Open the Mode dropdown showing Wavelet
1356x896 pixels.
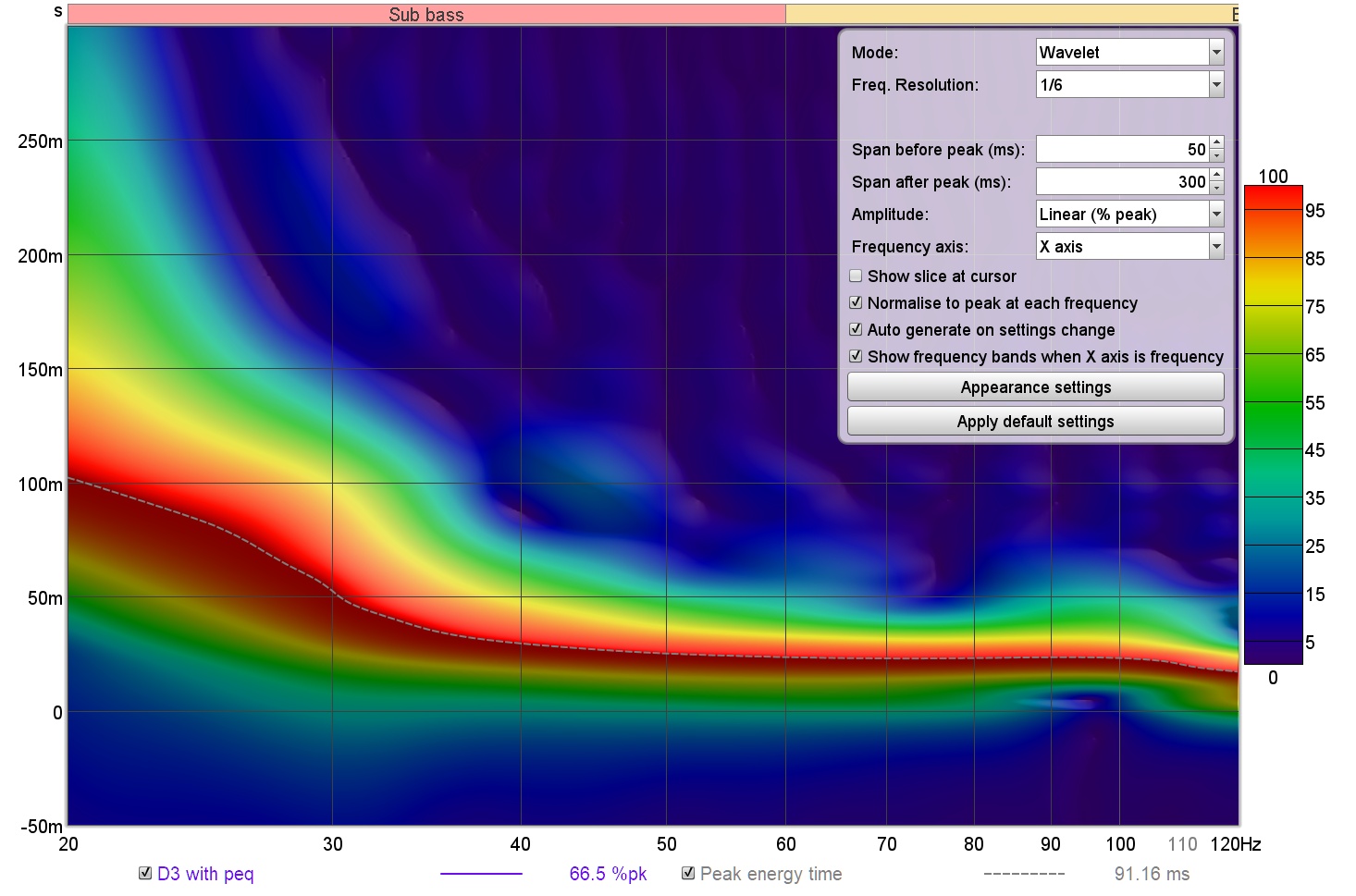click(1129, 53)
